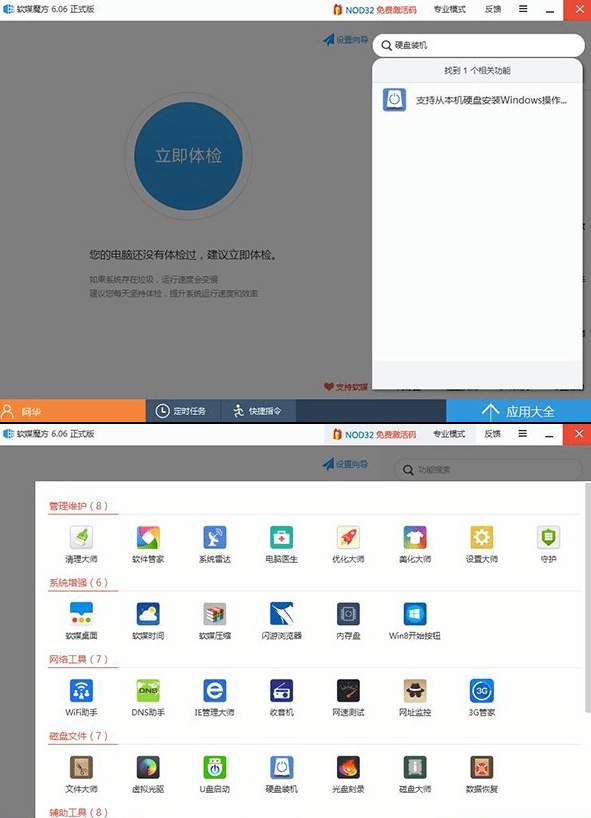
Task: Minimize the upper 软媒魔方 window
Action: coord(550,10)
